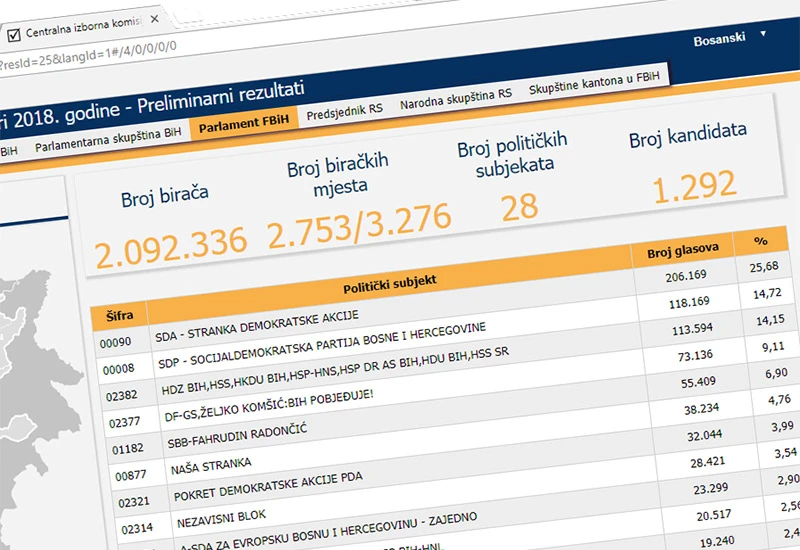Click the Šifra column header
The image size is (800, 550).
[119, 316]
